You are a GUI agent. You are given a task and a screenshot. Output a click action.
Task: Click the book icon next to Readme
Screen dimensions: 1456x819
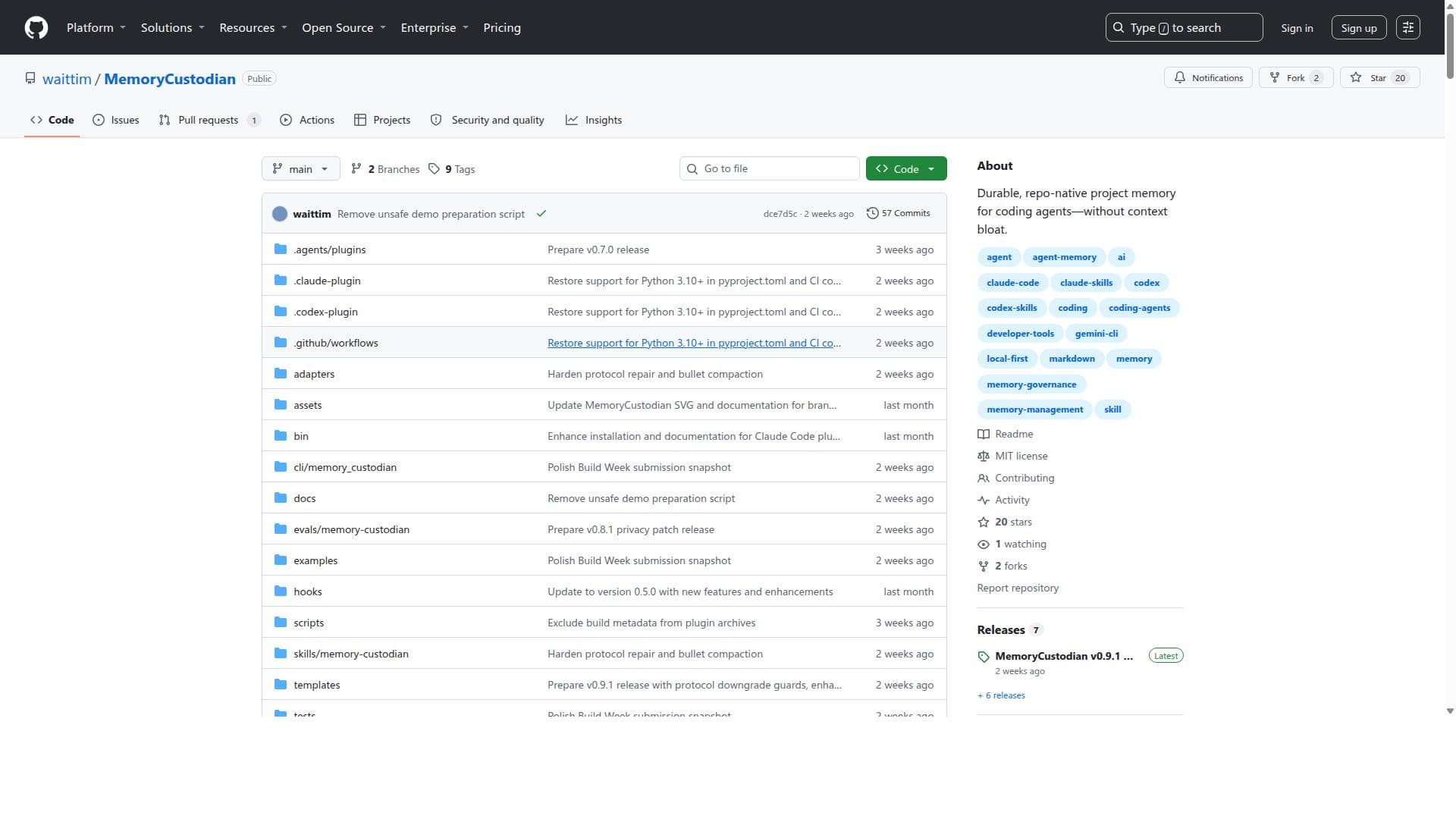pyautogui.click(x=984, y=435)
